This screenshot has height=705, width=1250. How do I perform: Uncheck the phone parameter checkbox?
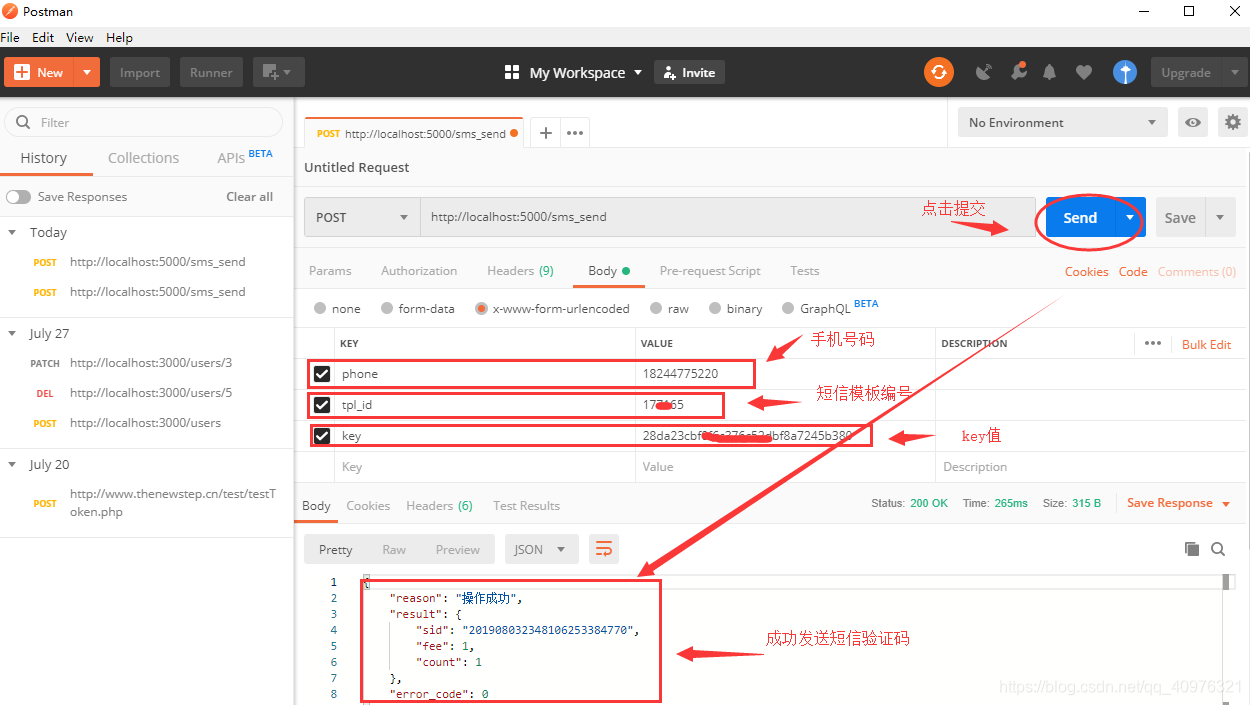pyautogui.click(x=322, y=374)
